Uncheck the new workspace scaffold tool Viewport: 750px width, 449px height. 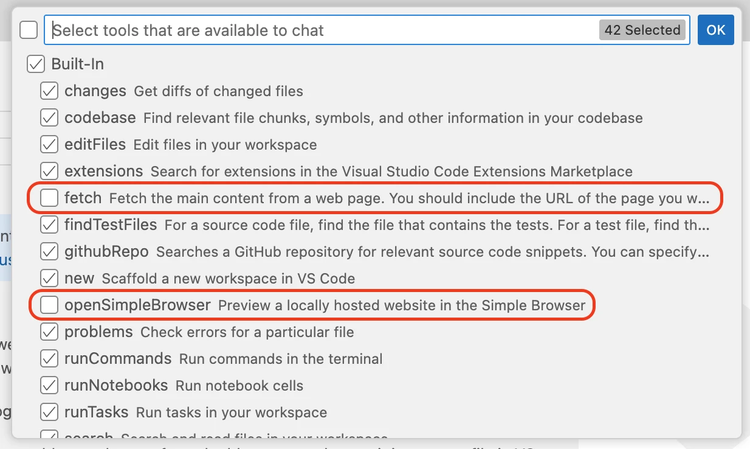pyautogui.click(x=49, y=278)
